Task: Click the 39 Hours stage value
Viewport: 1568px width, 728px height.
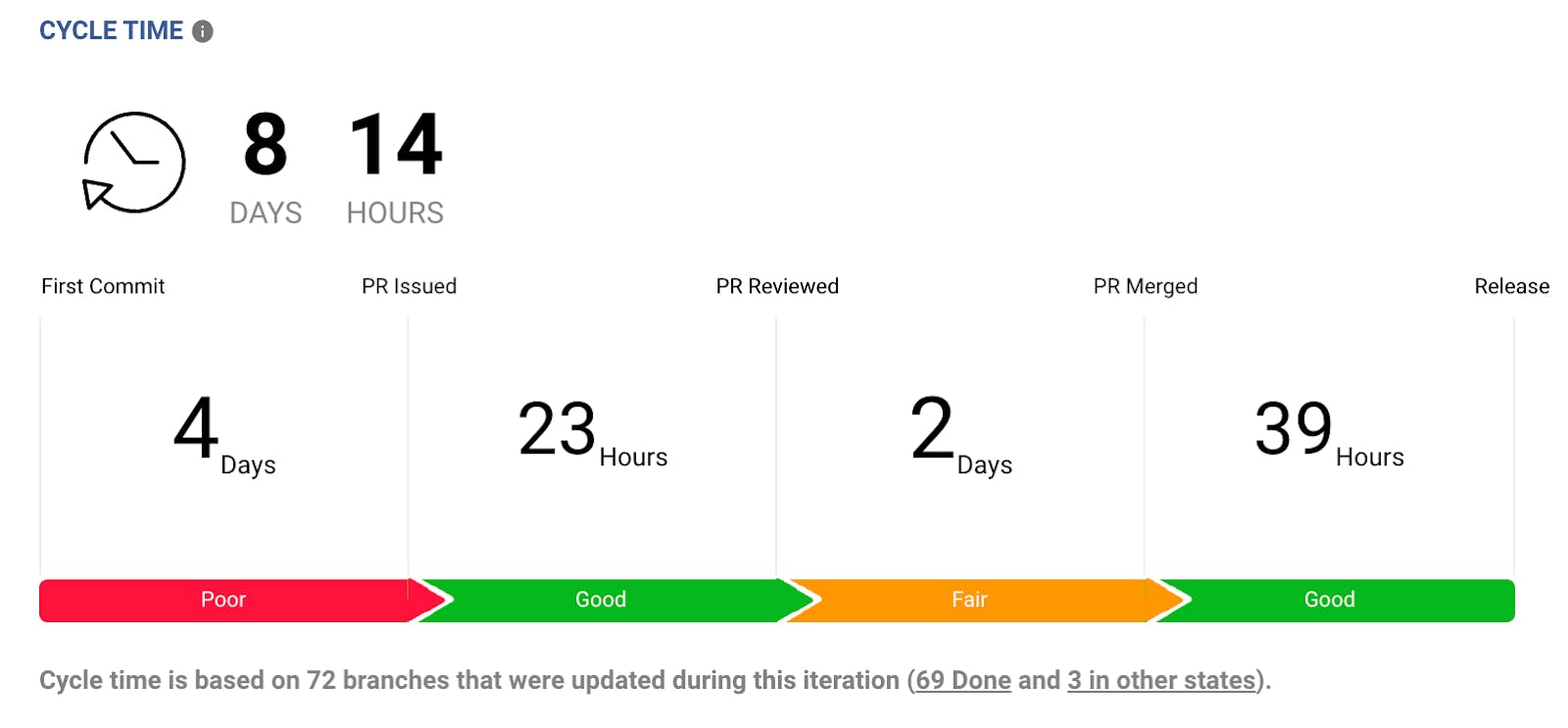Action: [x=1329, y=433]
